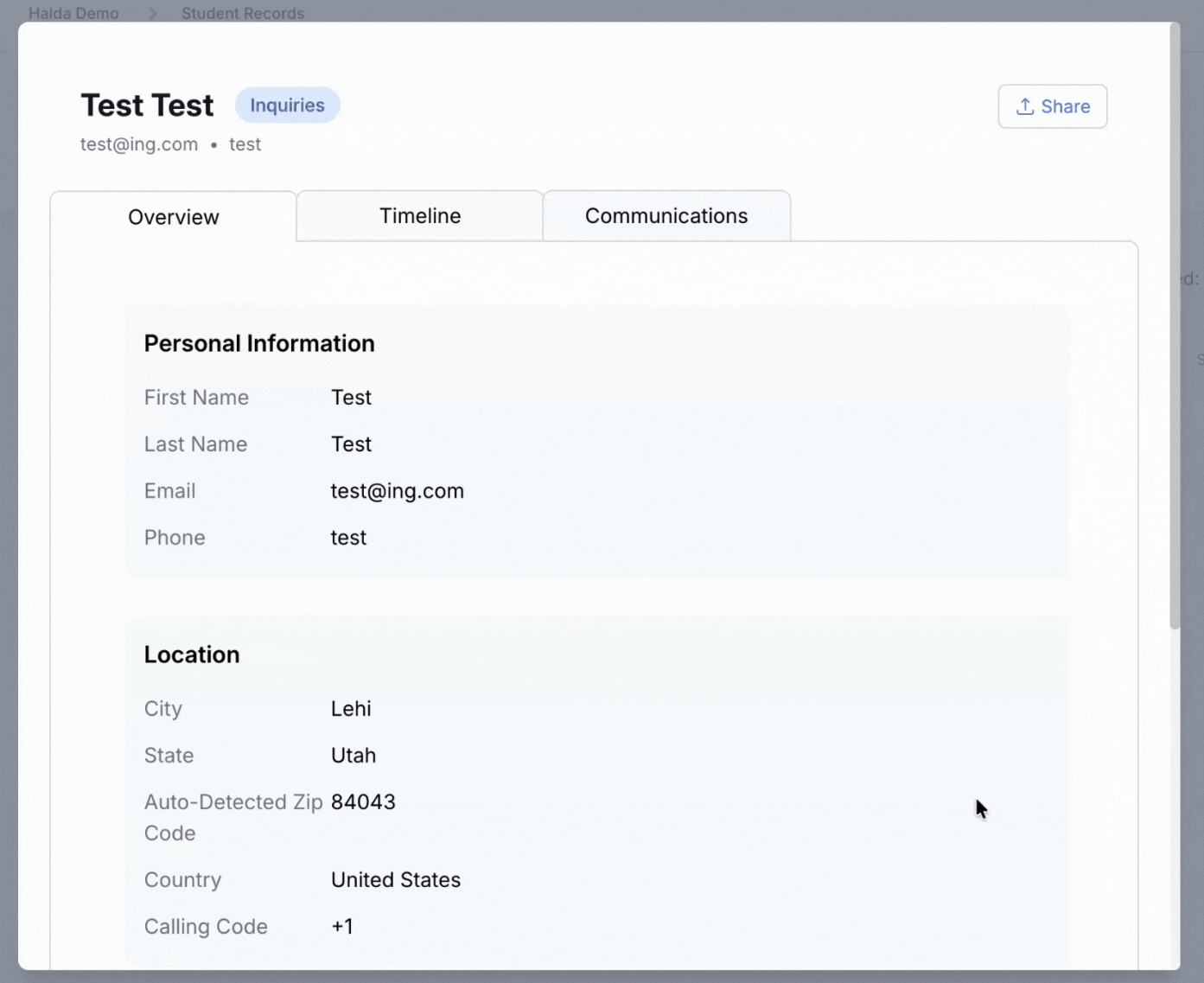Click the email address under the record title
This screenshot has width=1204, height=983.
pyautogui.click(x=139, y=144)
